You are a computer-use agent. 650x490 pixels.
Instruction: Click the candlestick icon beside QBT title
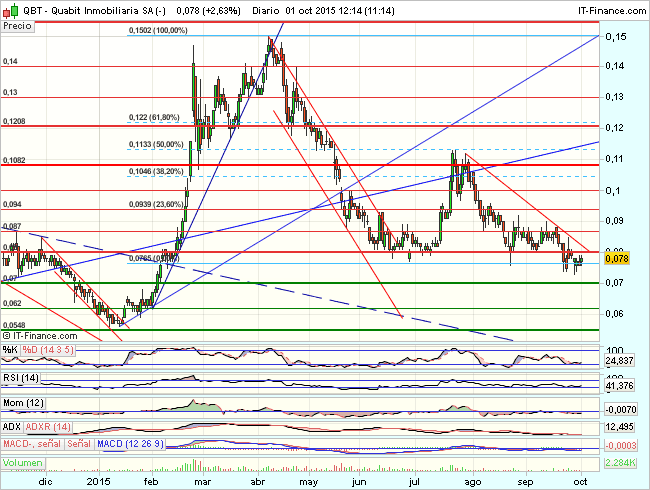(11, 10)
